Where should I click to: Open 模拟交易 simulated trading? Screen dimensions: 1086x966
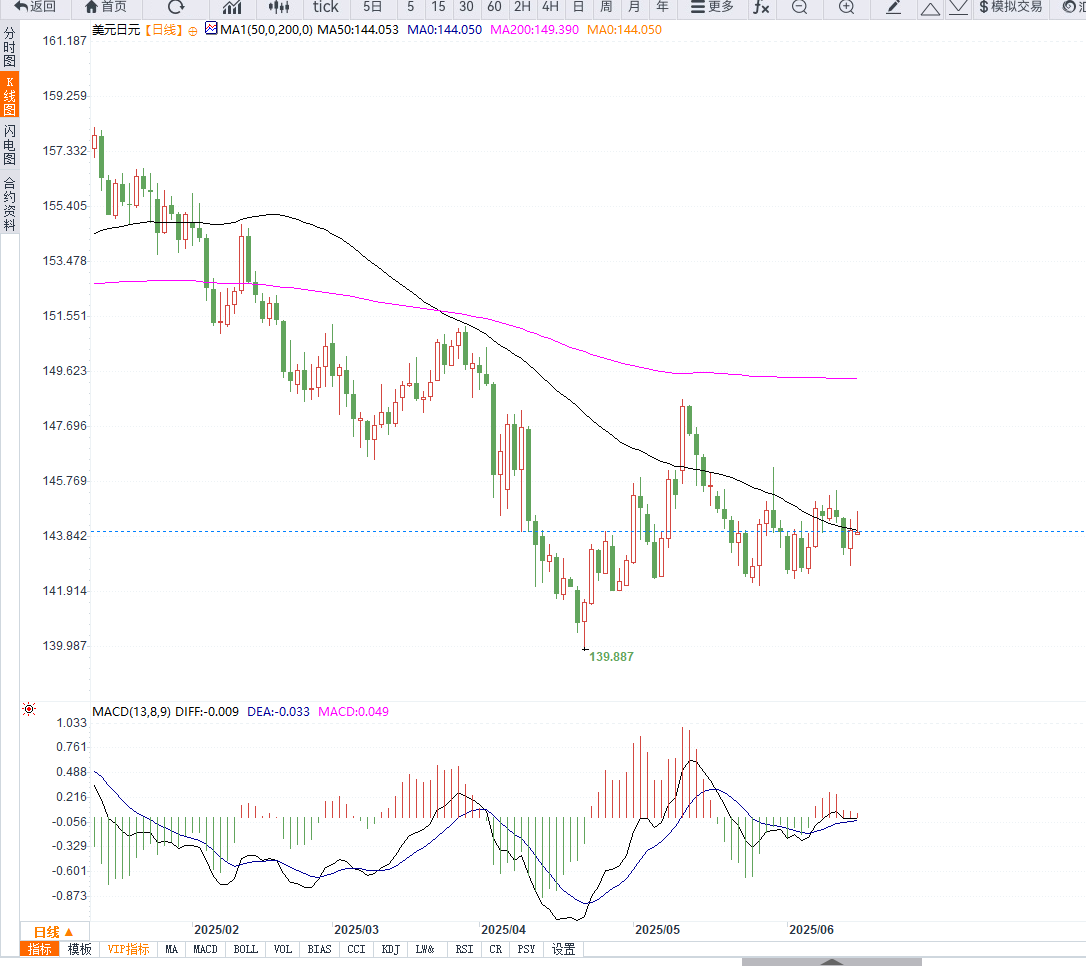point(1010,8)
